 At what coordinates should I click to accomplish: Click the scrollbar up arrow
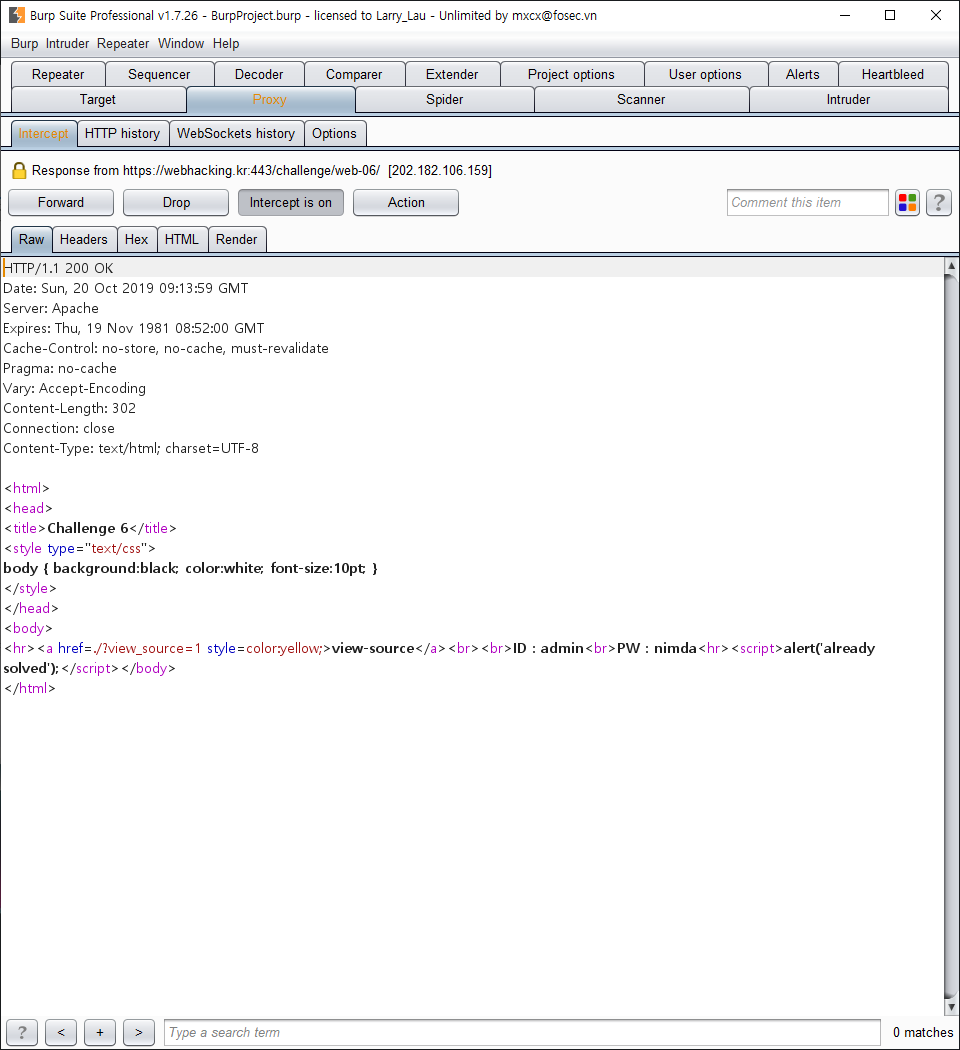(951, 265)
